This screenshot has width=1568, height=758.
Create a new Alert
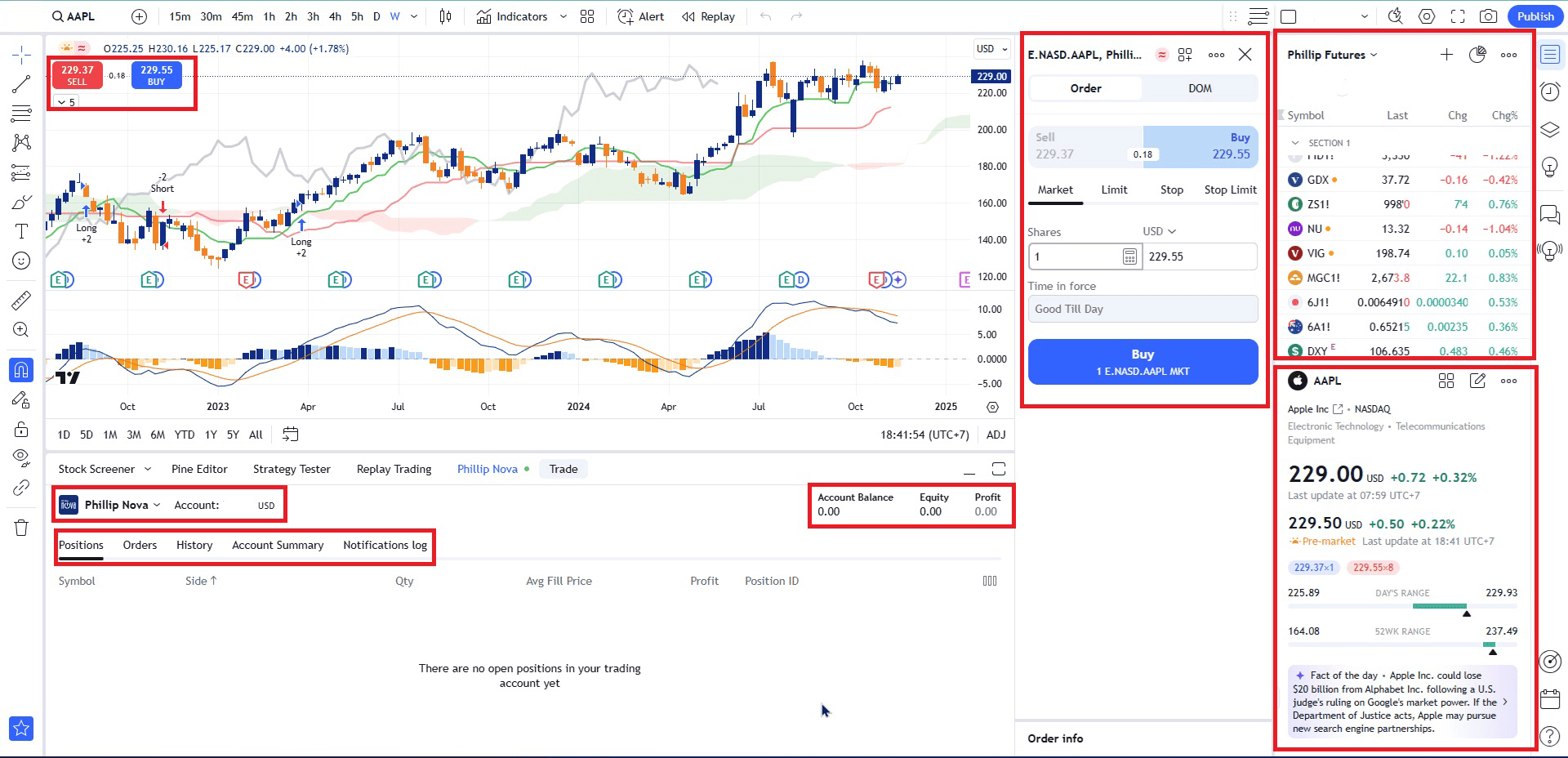(641, 16)
